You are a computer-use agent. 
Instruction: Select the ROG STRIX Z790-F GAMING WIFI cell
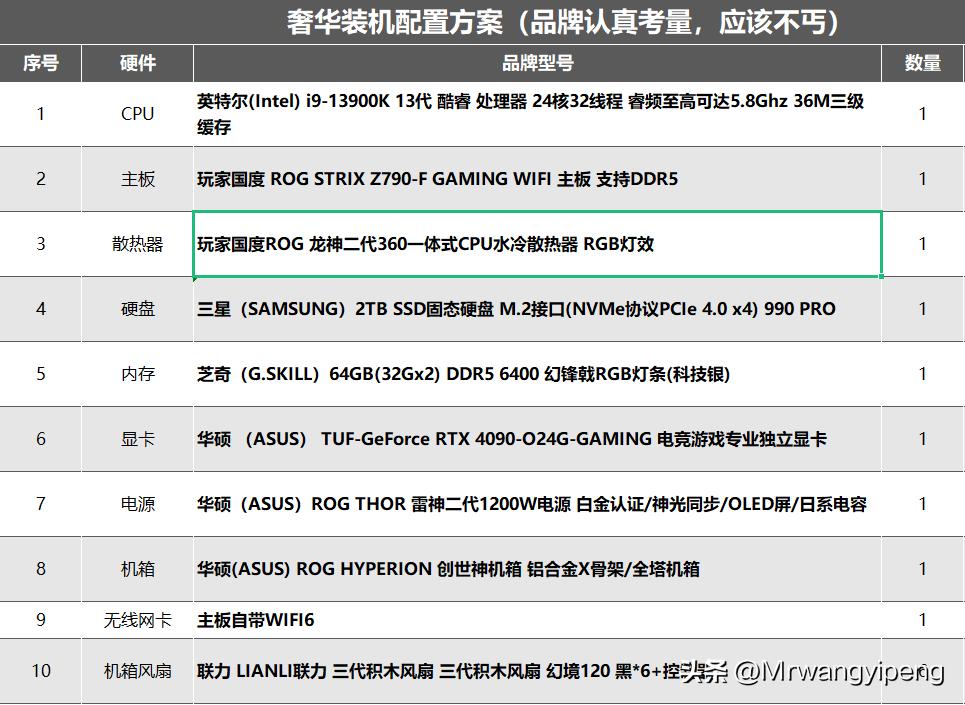point(537,179)
